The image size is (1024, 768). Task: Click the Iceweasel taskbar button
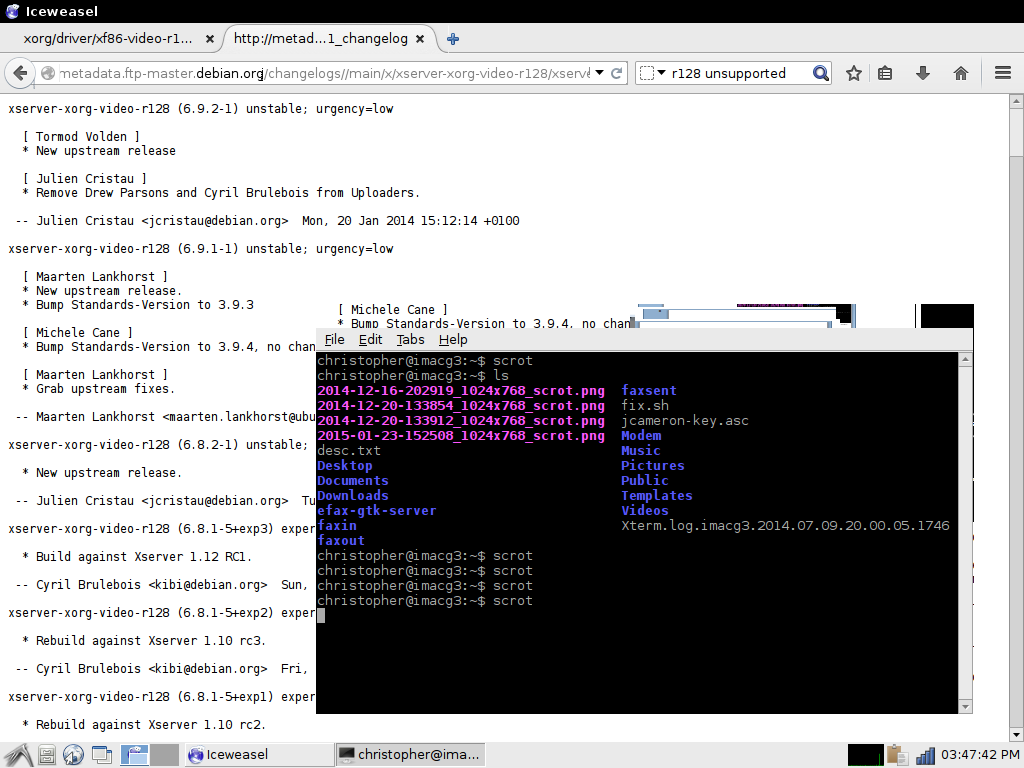tap(257, 754)
